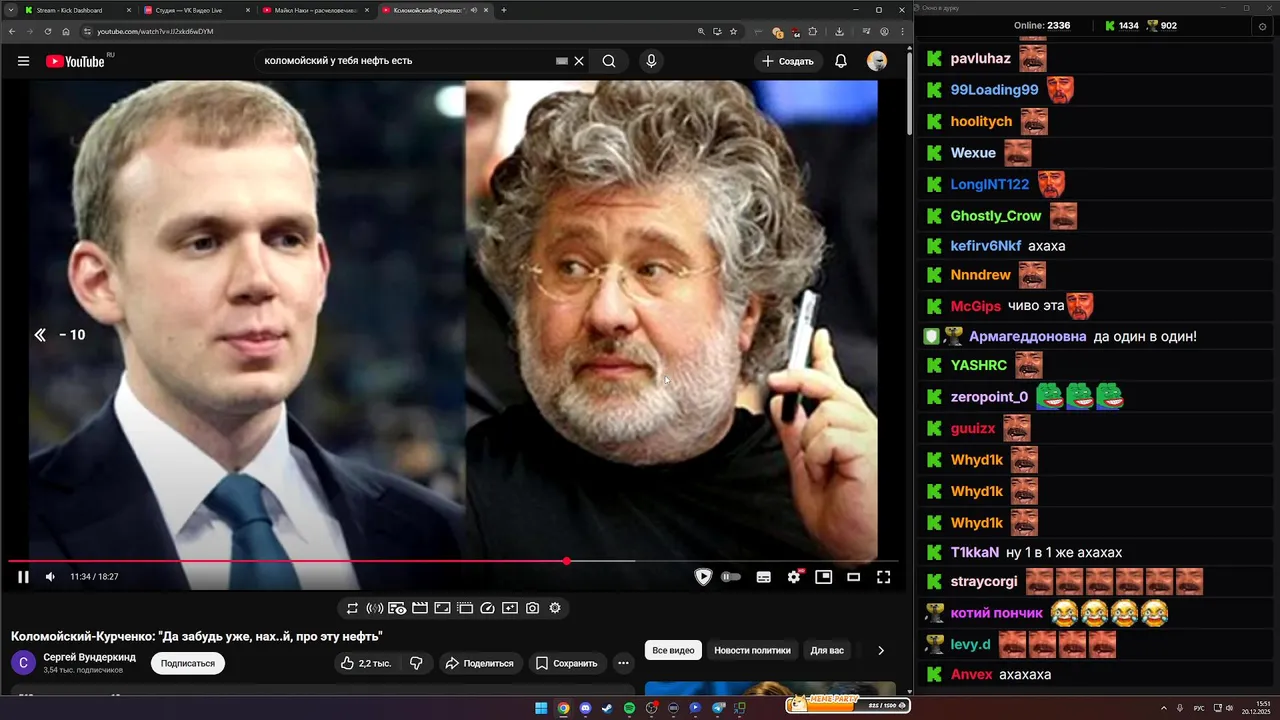Switch to Студия — VK Видео Live tab
This screenshot has height=720, width=1280.
tap(195, 10)
